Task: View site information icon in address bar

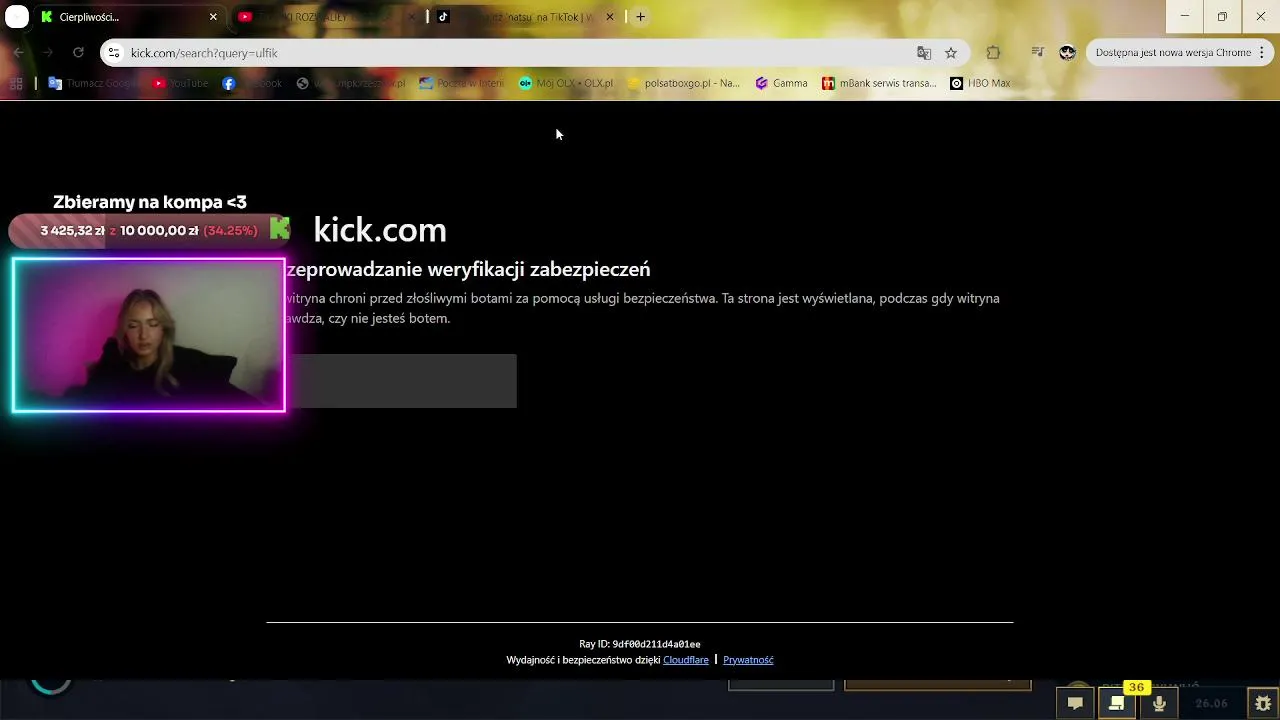Action: pos(114,53)
